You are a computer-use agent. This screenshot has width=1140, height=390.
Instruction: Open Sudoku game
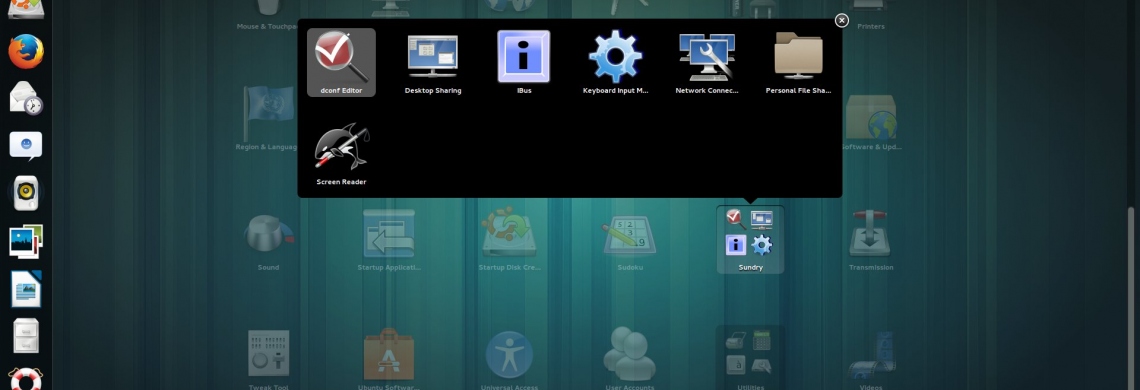coord(630,239)
